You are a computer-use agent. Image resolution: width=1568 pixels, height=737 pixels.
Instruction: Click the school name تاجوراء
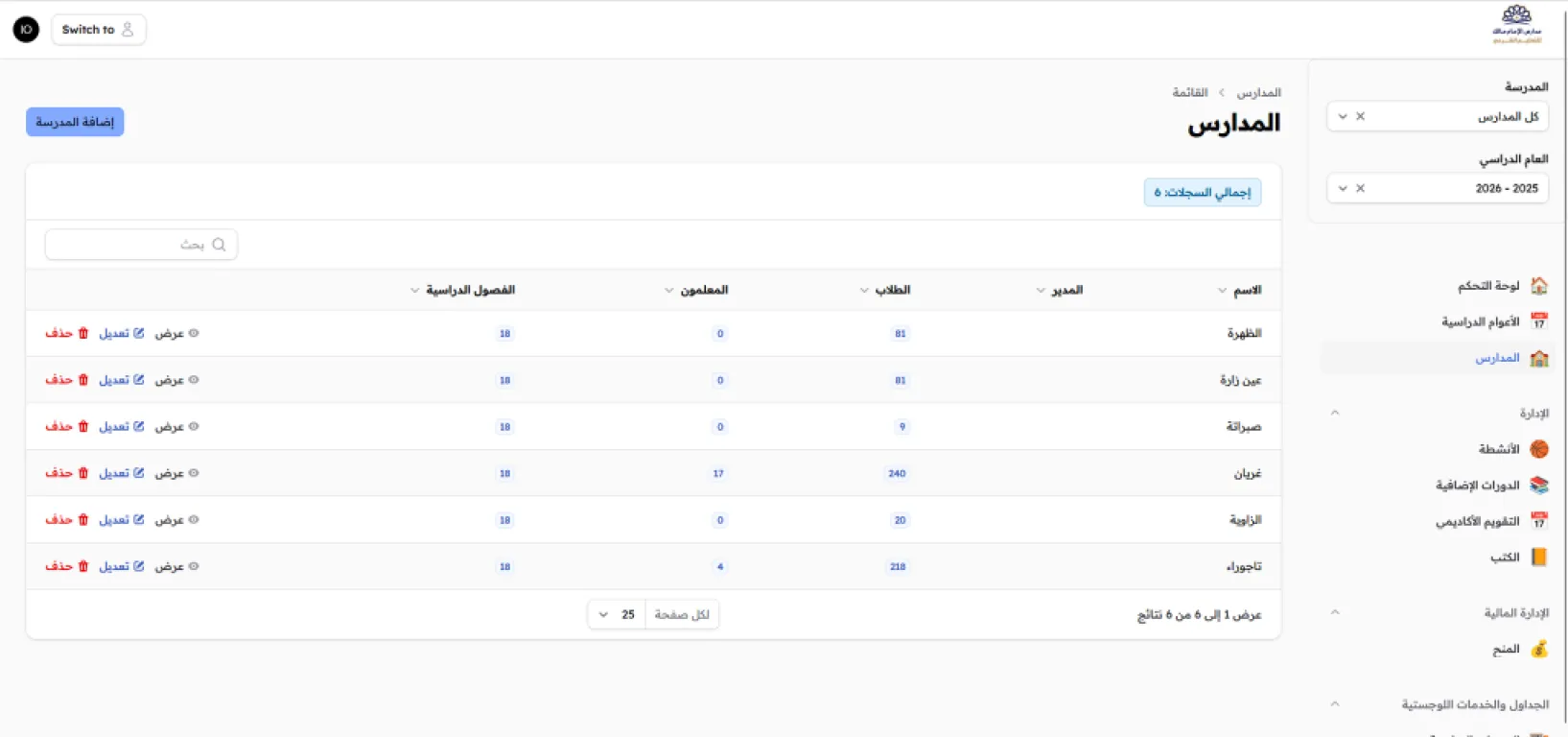coord(1244,567)
